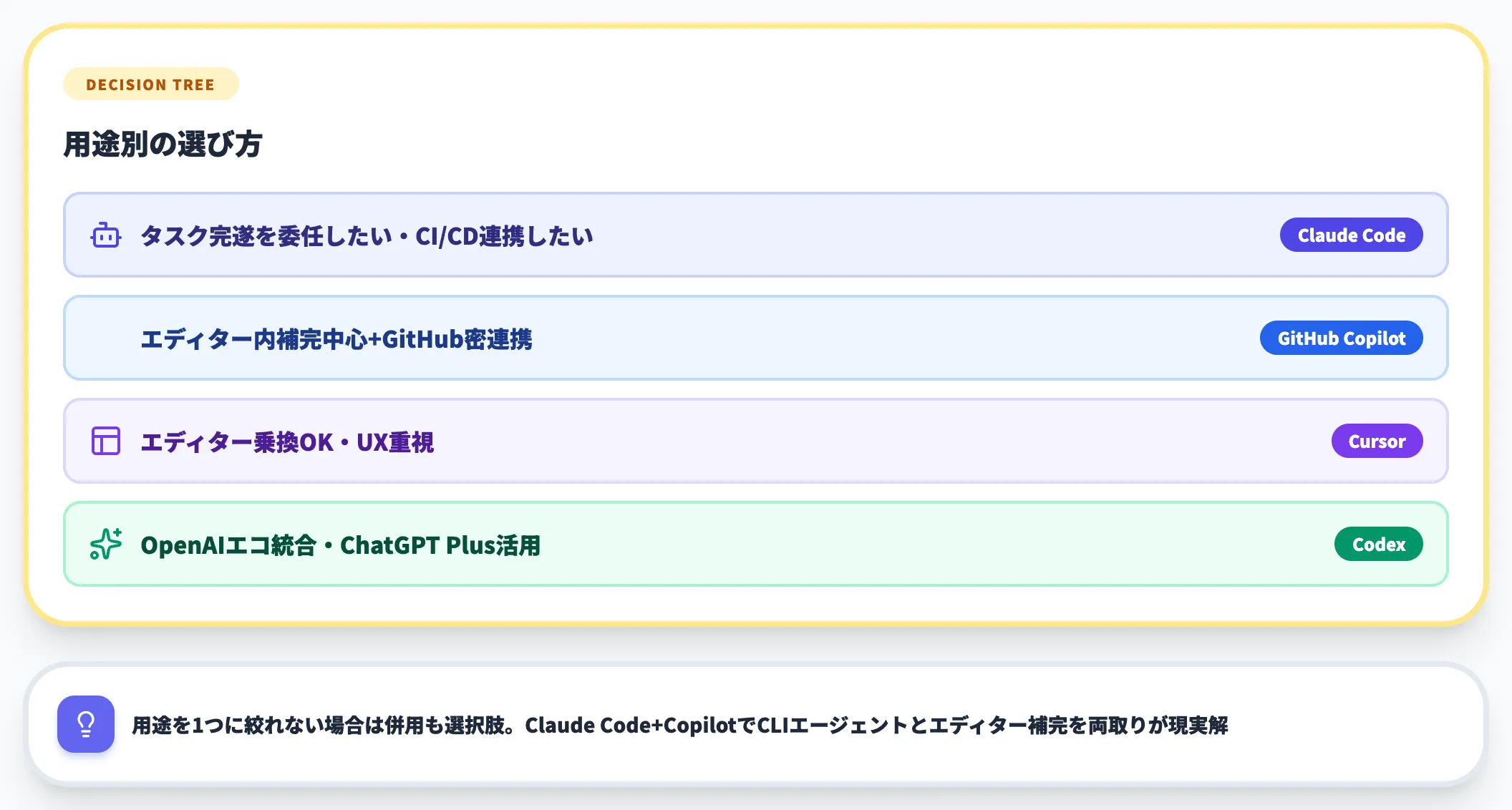Click the text タスク完遂を委任したい・CI/CD連携したい
1512x810 pixels.
[367, 235]
